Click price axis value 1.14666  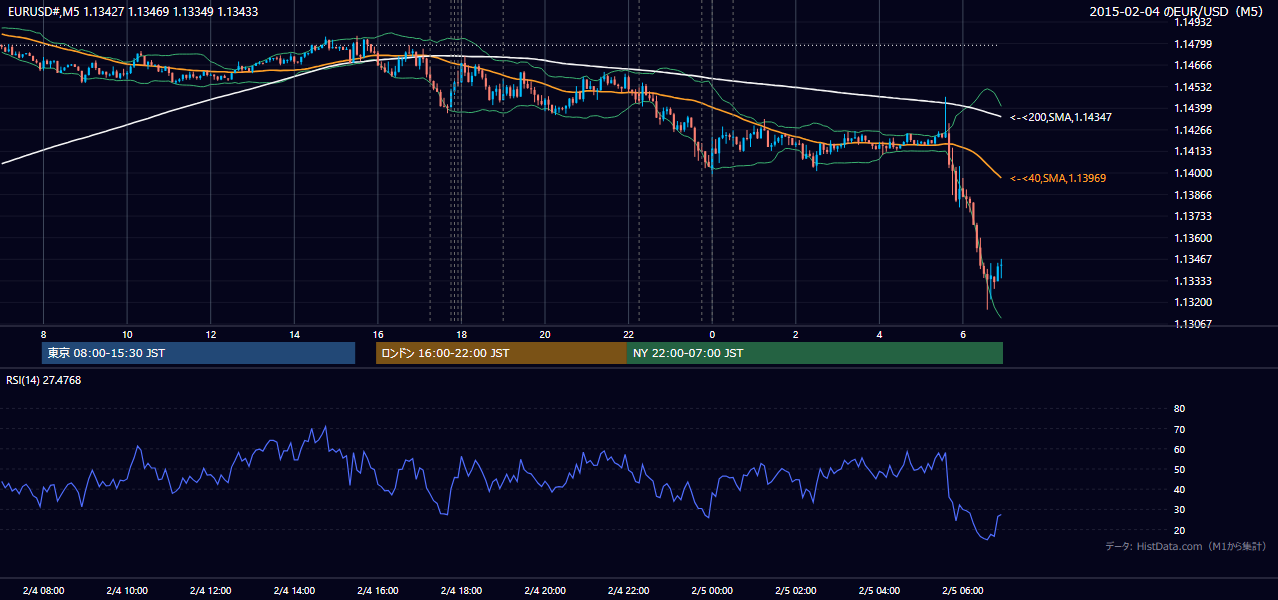[1192, 65]
